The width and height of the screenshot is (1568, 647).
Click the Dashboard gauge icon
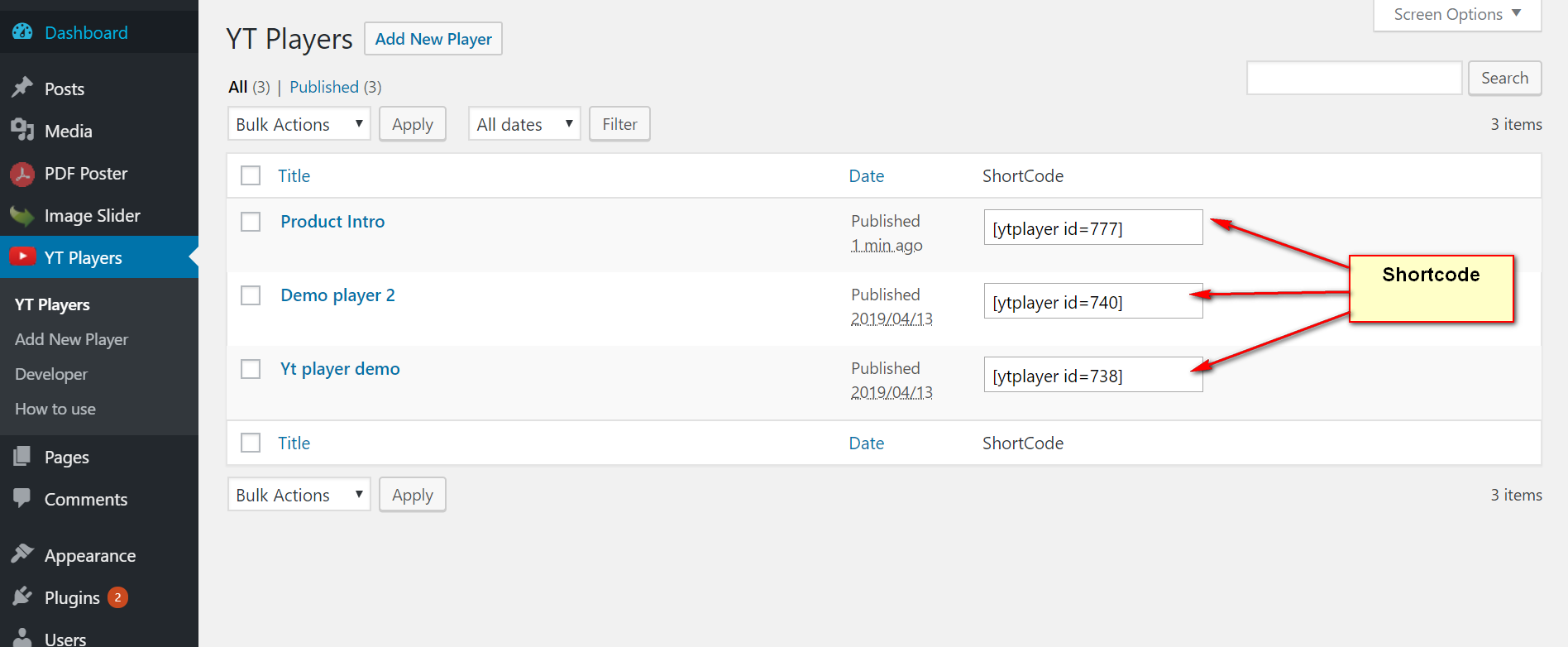click(x=22, y=32)
